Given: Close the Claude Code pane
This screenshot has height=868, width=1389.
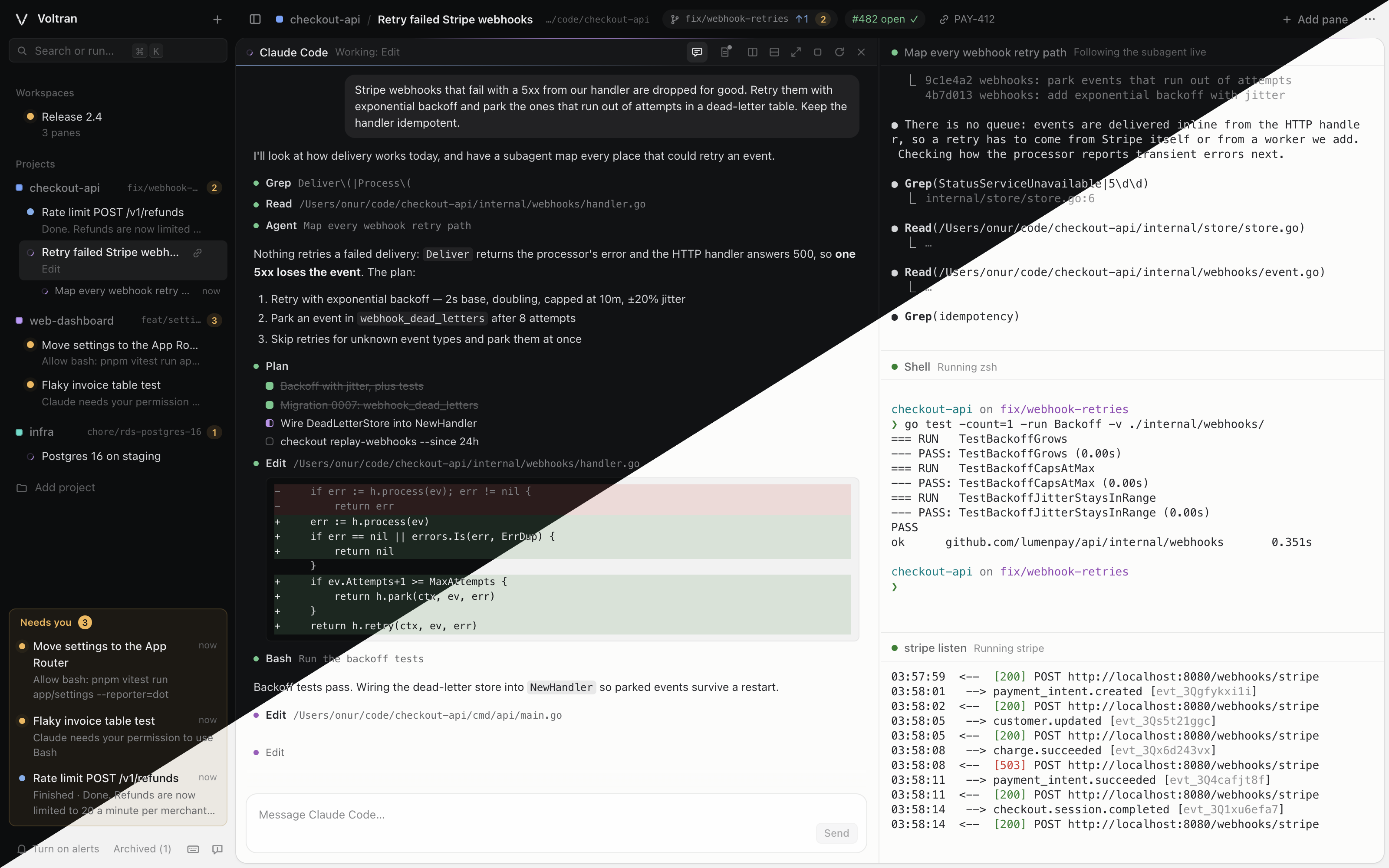Looking at the screenshot, I should click(x=861, y=52).
